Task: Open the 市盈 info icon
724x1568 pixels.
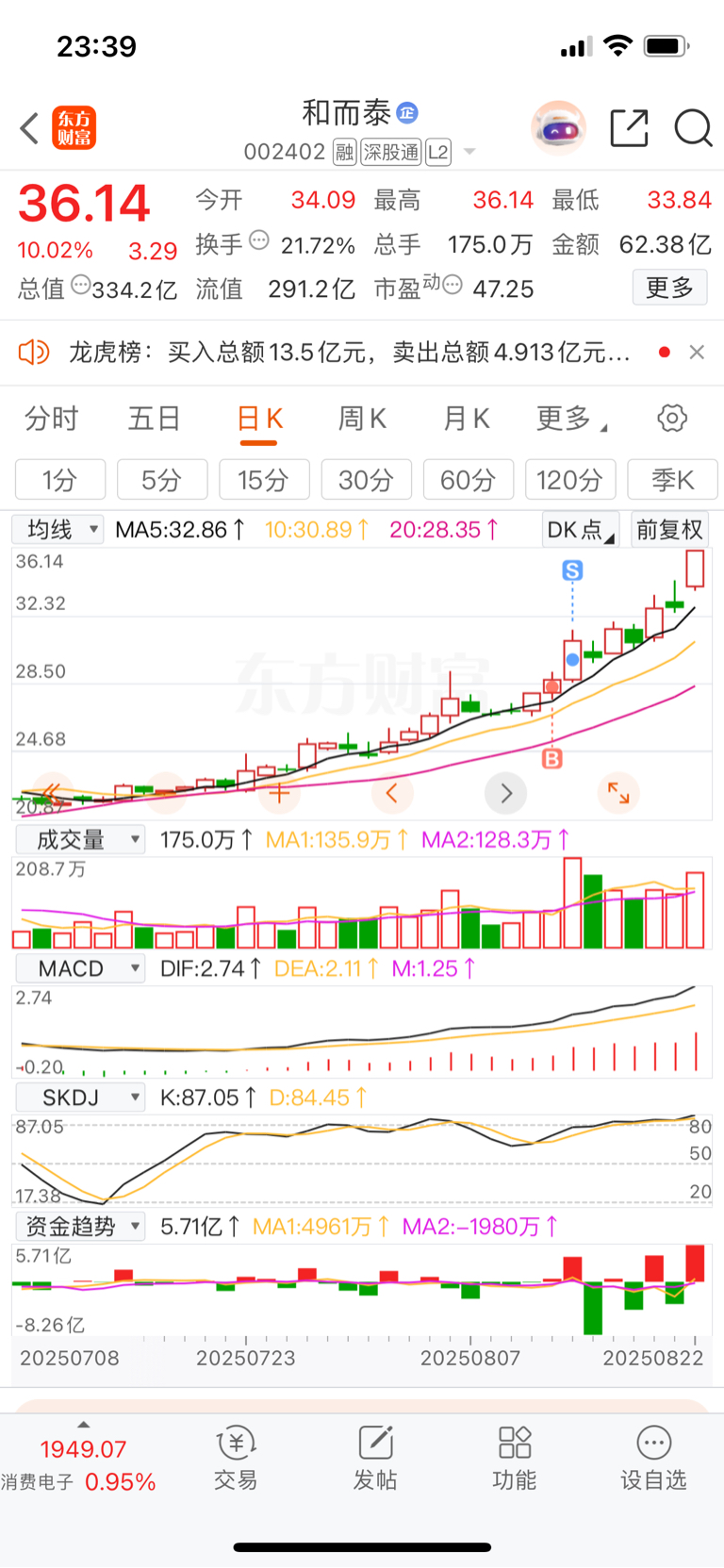Action: [x=452, y=285]
